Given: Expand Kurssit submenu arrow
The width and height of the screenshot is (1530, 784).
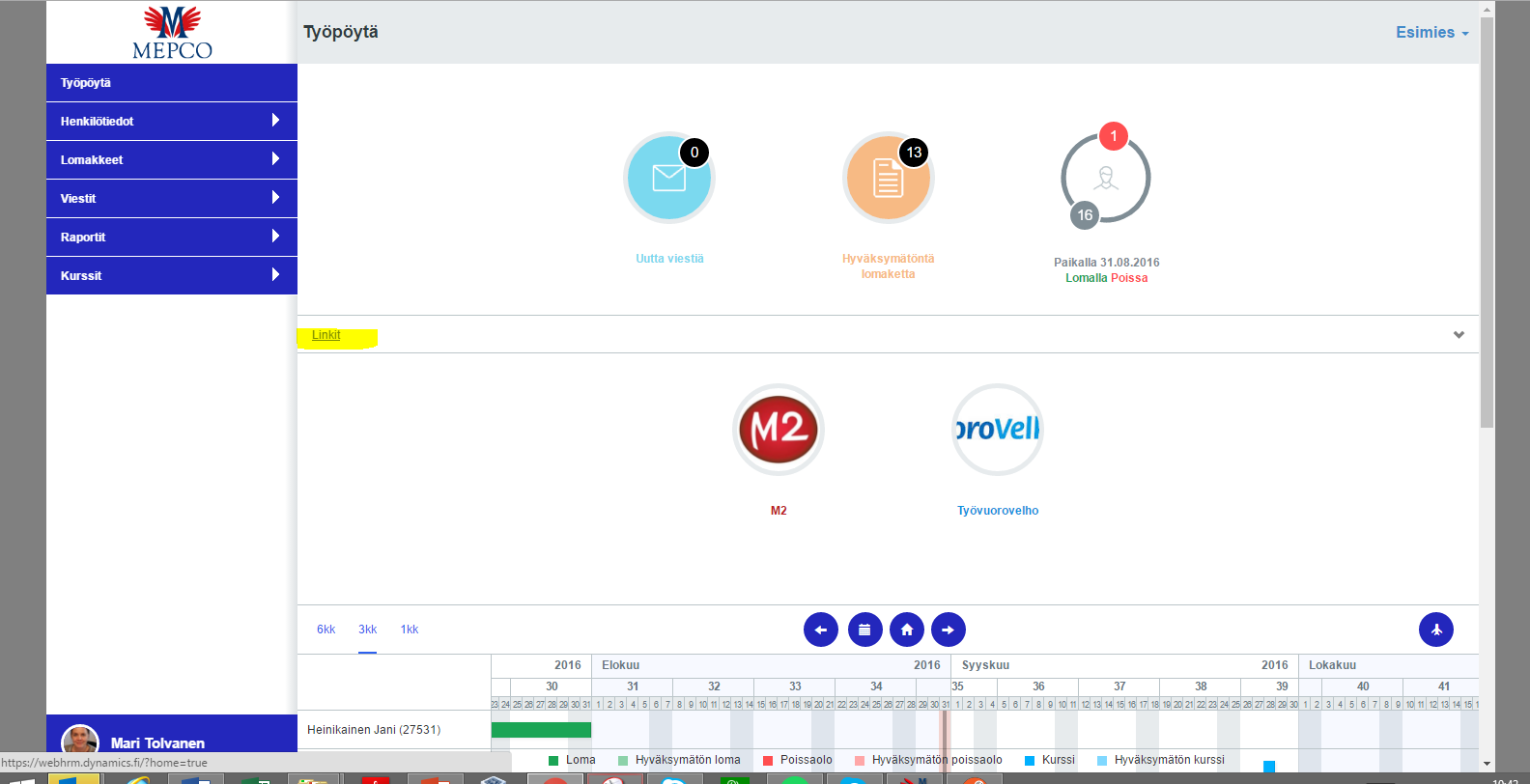Looking at the screenshot, I should [275, 275].
